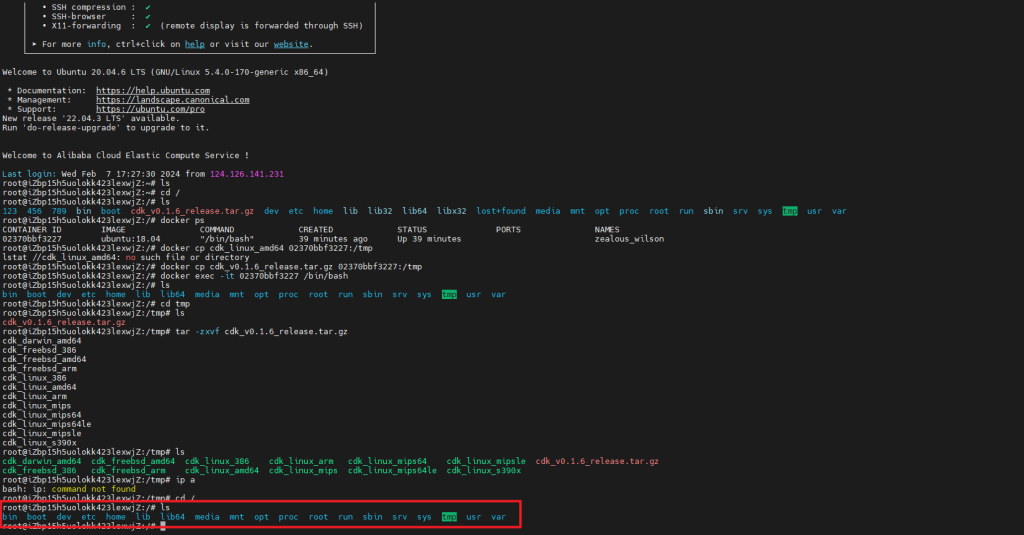Open the "website" link in the banner
This screenshot has width=1024, height=535.
tap(291, 44)
